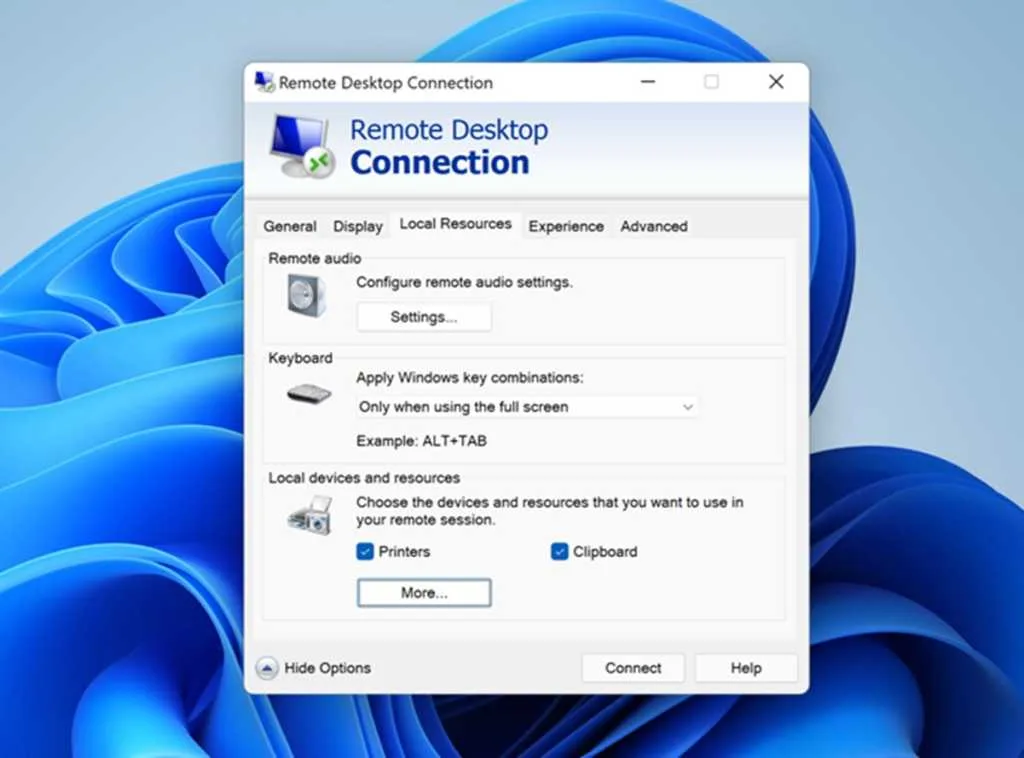Select the Display tab
The width and height of the screenshot is (1024, 758).
(357, 226)
